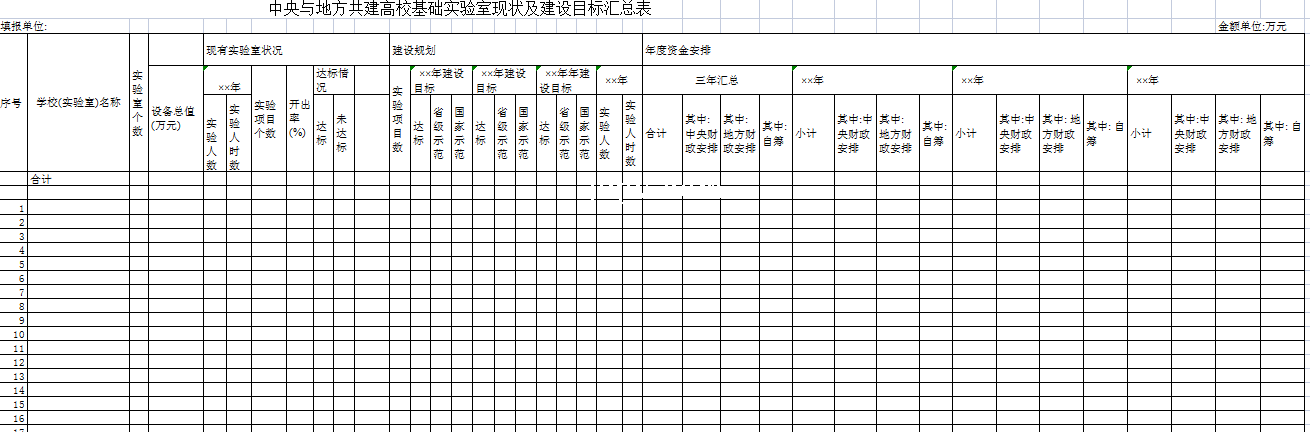This screenshot has width=1310, height=432.
Task: Click the 现有实验室状况 section header
Action: pyautogui.click(x=244, y=49)
